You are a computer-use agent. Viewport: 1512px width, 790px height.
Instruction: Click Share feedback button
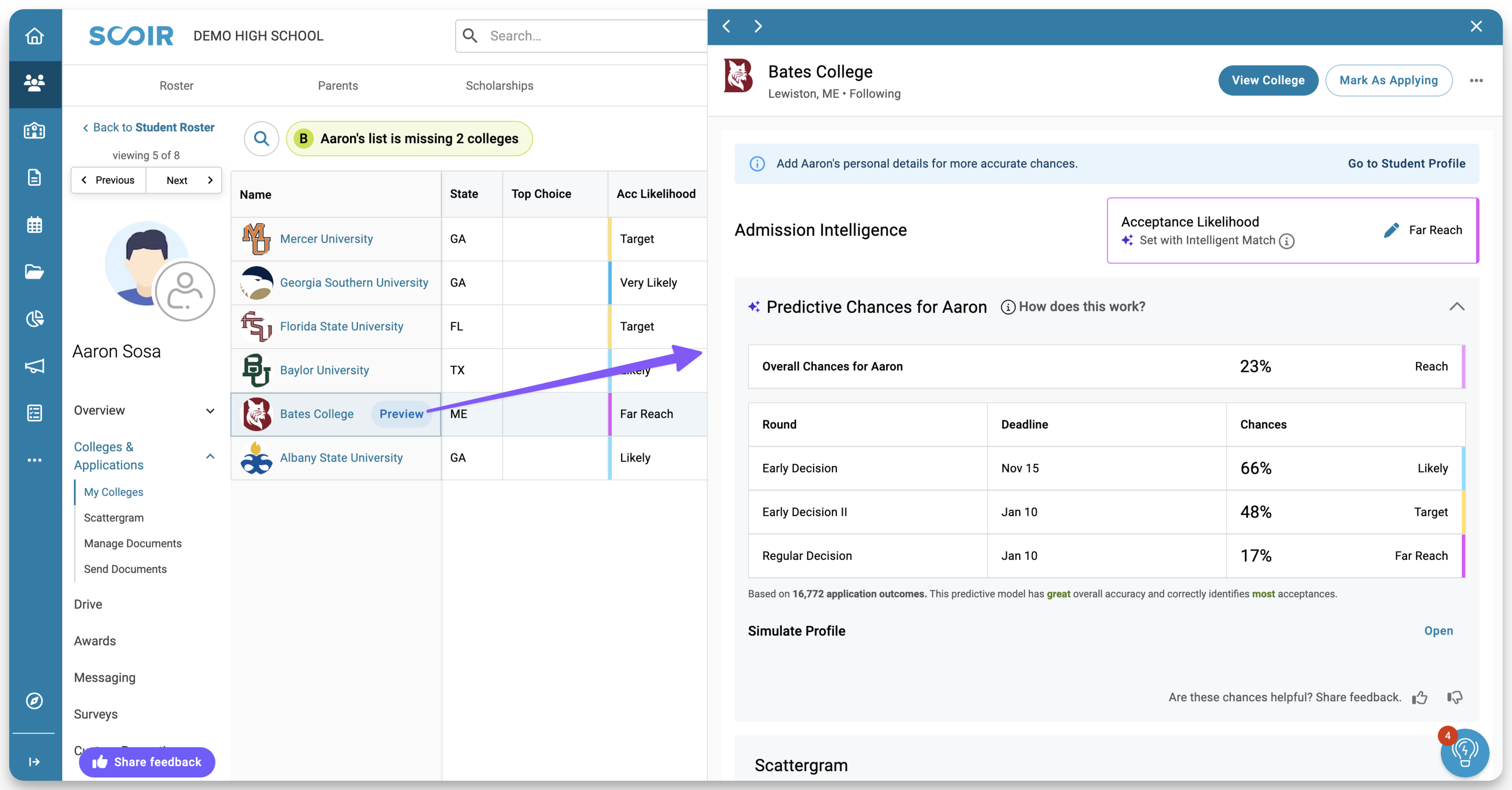pyautogui.click(x=147, y=762)
